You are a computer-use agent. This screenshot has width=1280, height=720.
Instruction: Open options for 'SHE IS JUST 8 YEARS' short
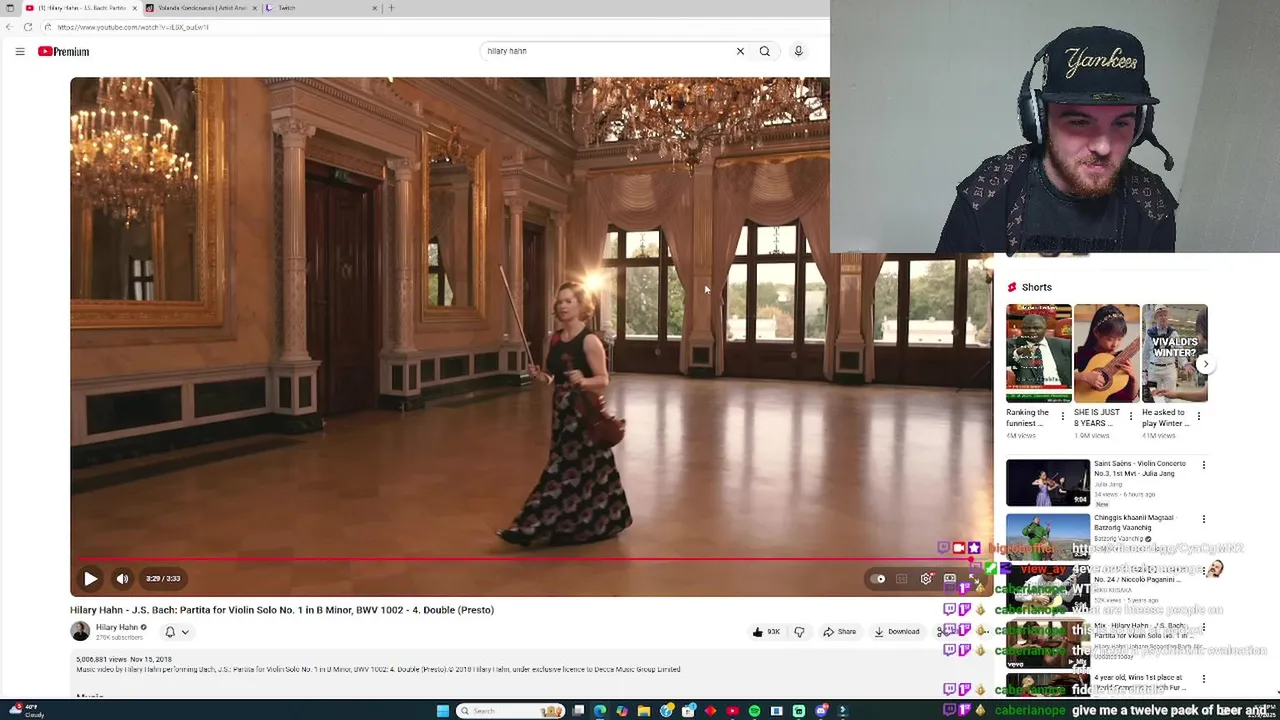[x=1131, y=416]
